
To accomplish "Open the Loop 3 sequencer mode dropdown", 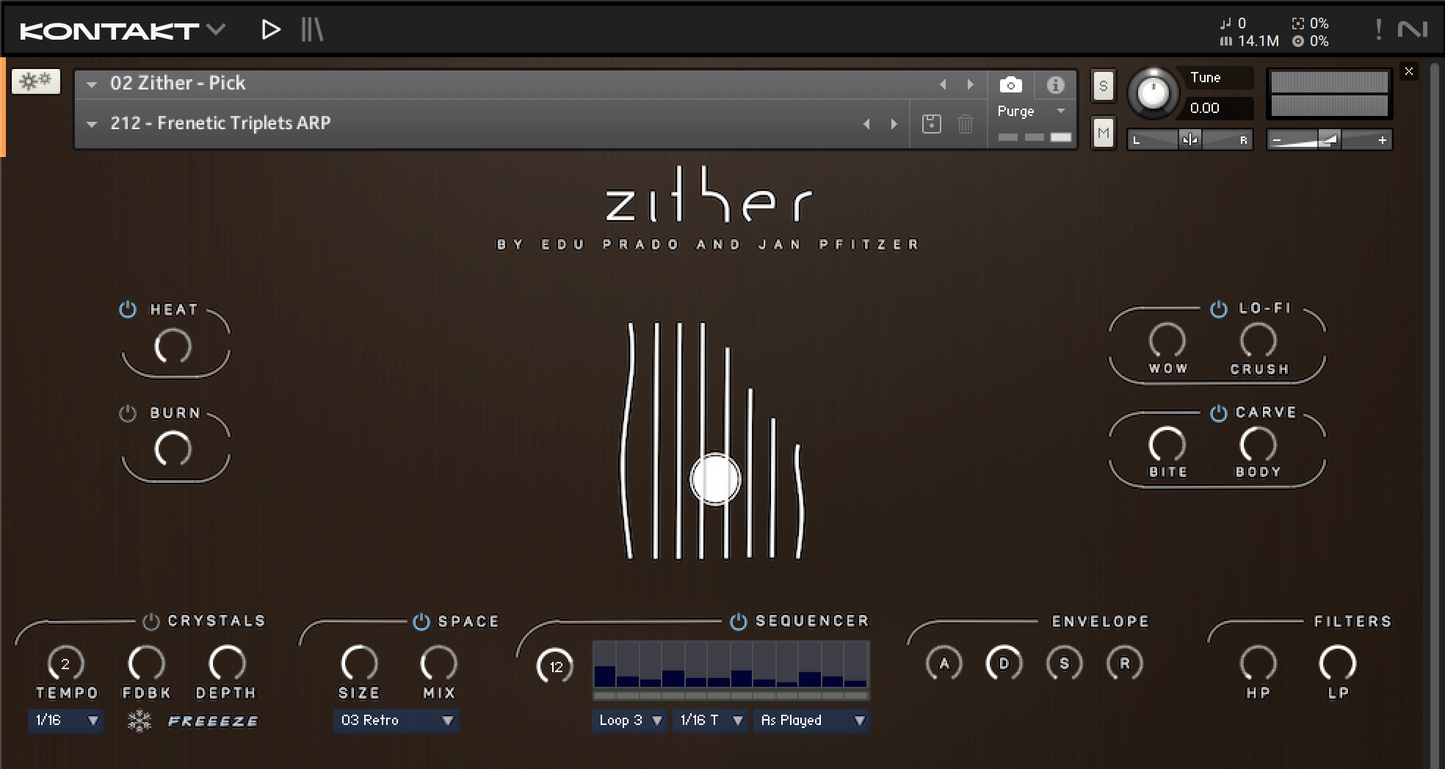I will pyautogui.click(x=628, y=720).
